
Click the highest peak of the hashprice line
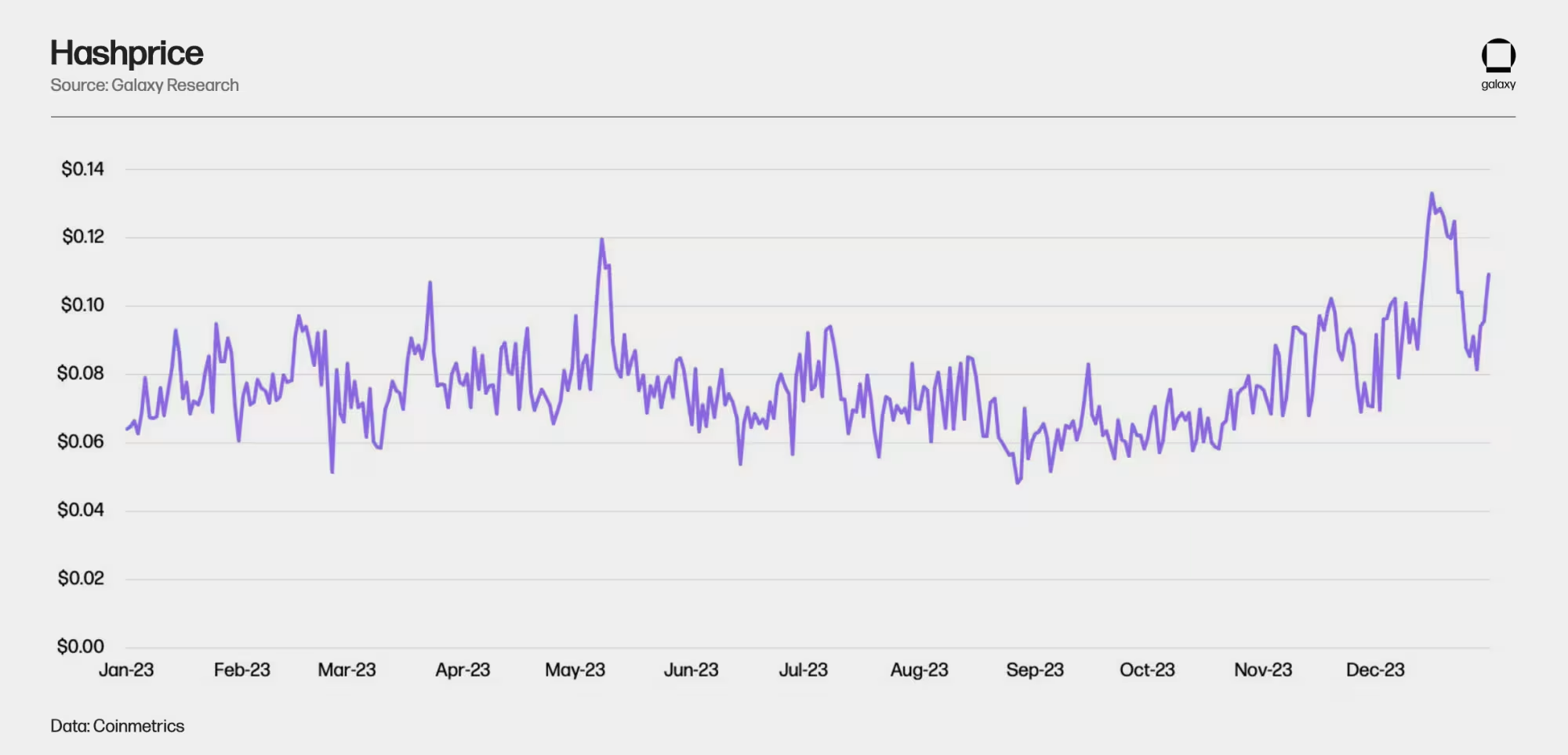point(1432,194)
